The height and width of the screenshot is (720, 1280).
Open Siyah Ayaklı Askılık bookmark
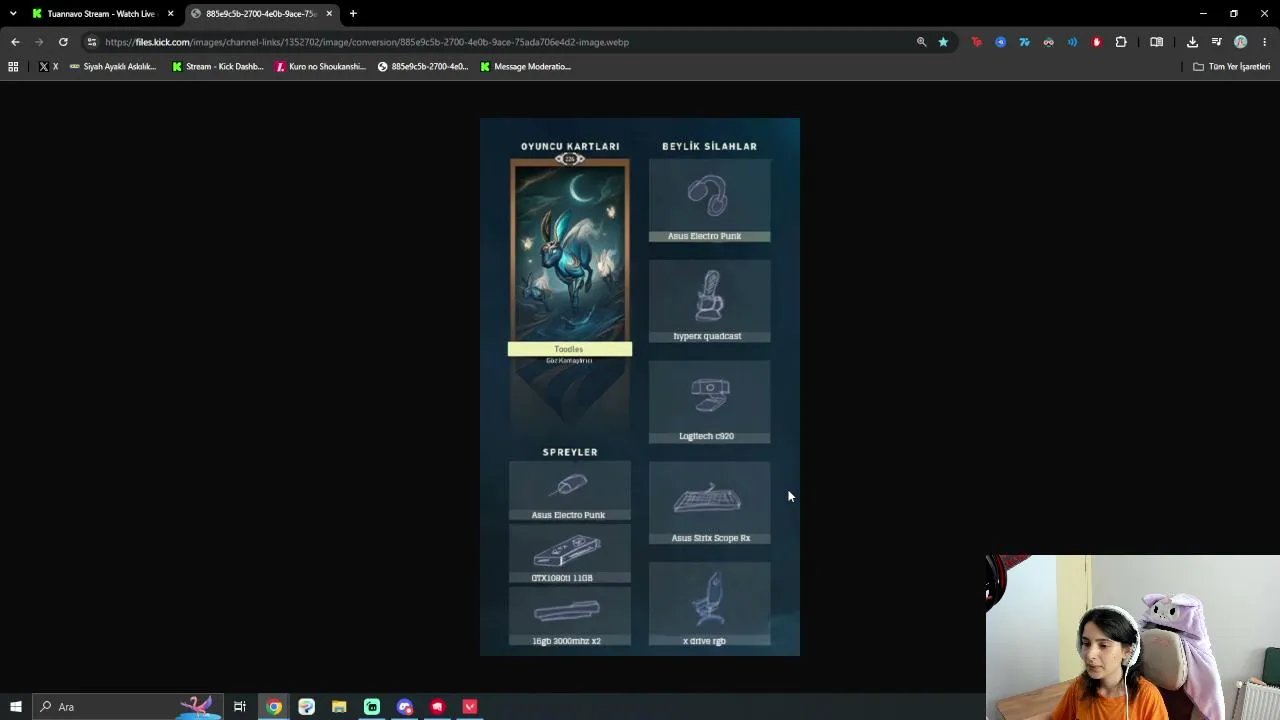pos(113,67)
